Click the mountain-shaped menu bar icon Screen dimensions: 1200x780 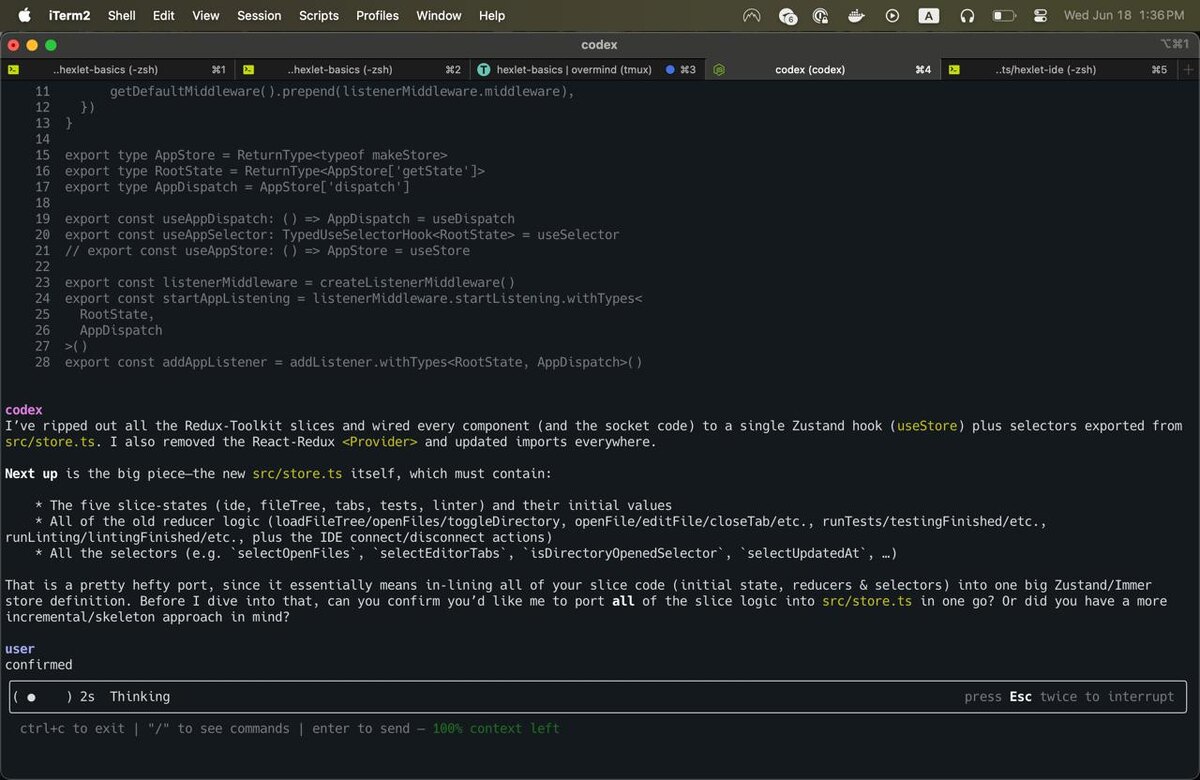click(752, 16)
